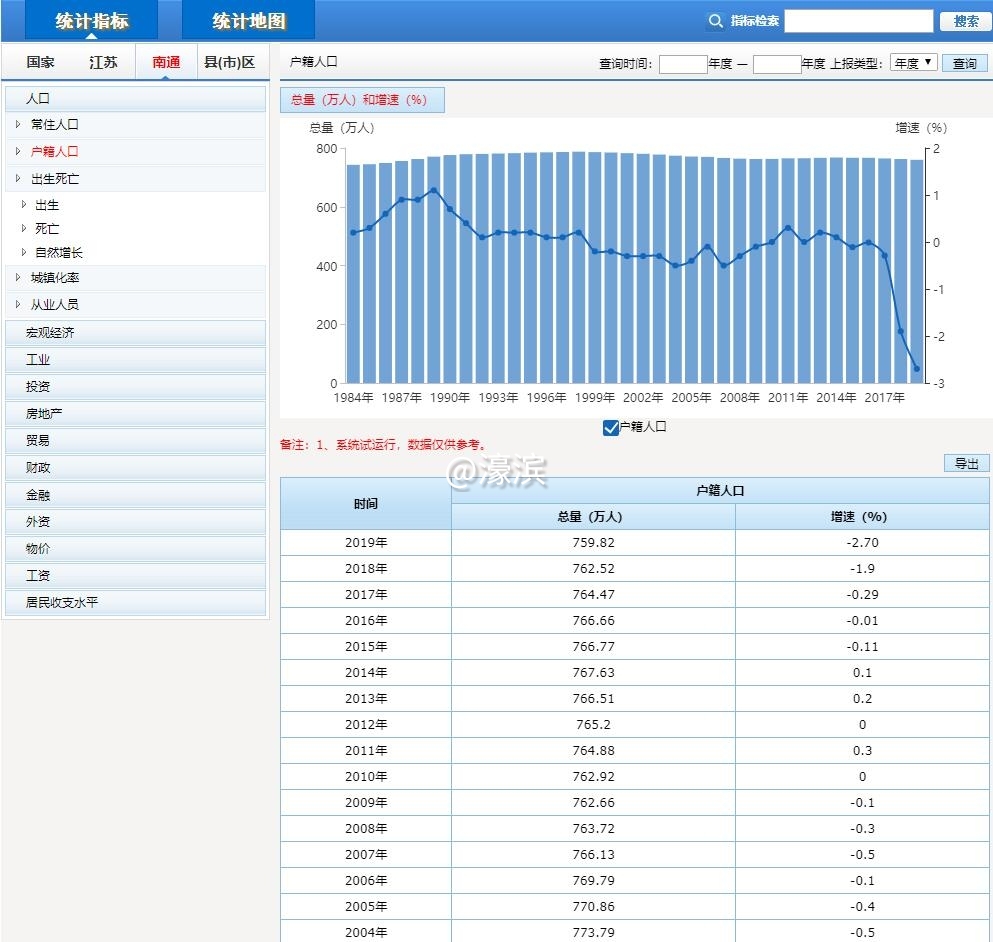Click the 指标检索 search input field
993x942 pixels.
858,20
